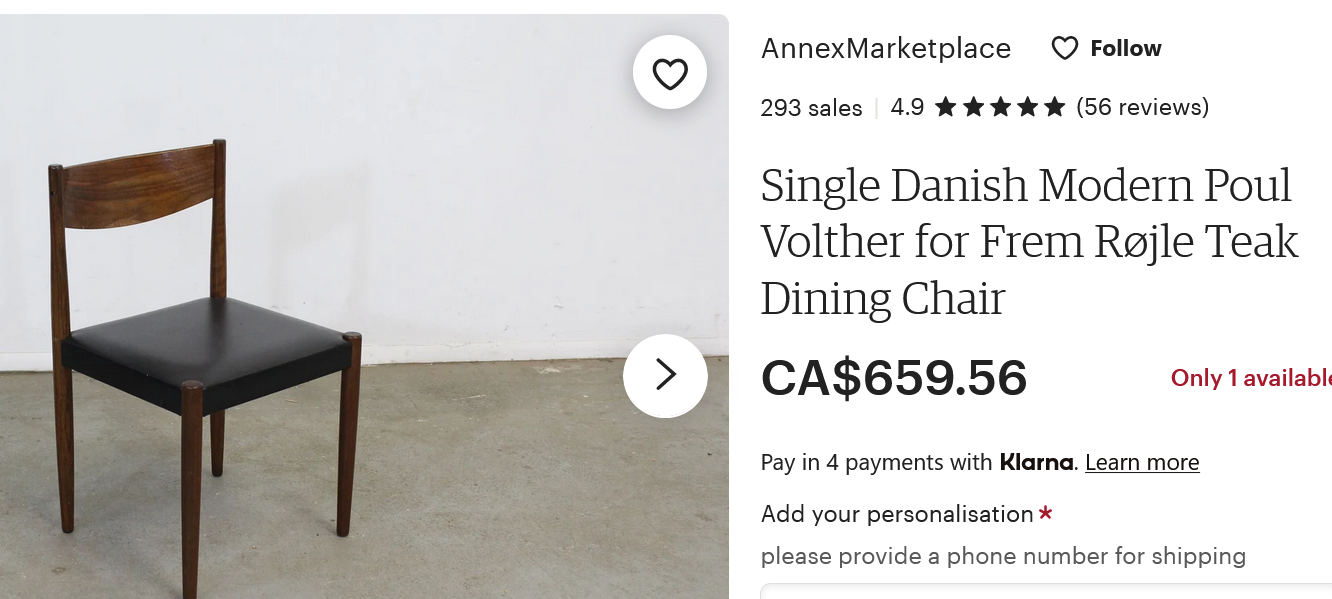Click the CA$659.56 price
The image size is (1332, 599).
(x=894, y=377)
